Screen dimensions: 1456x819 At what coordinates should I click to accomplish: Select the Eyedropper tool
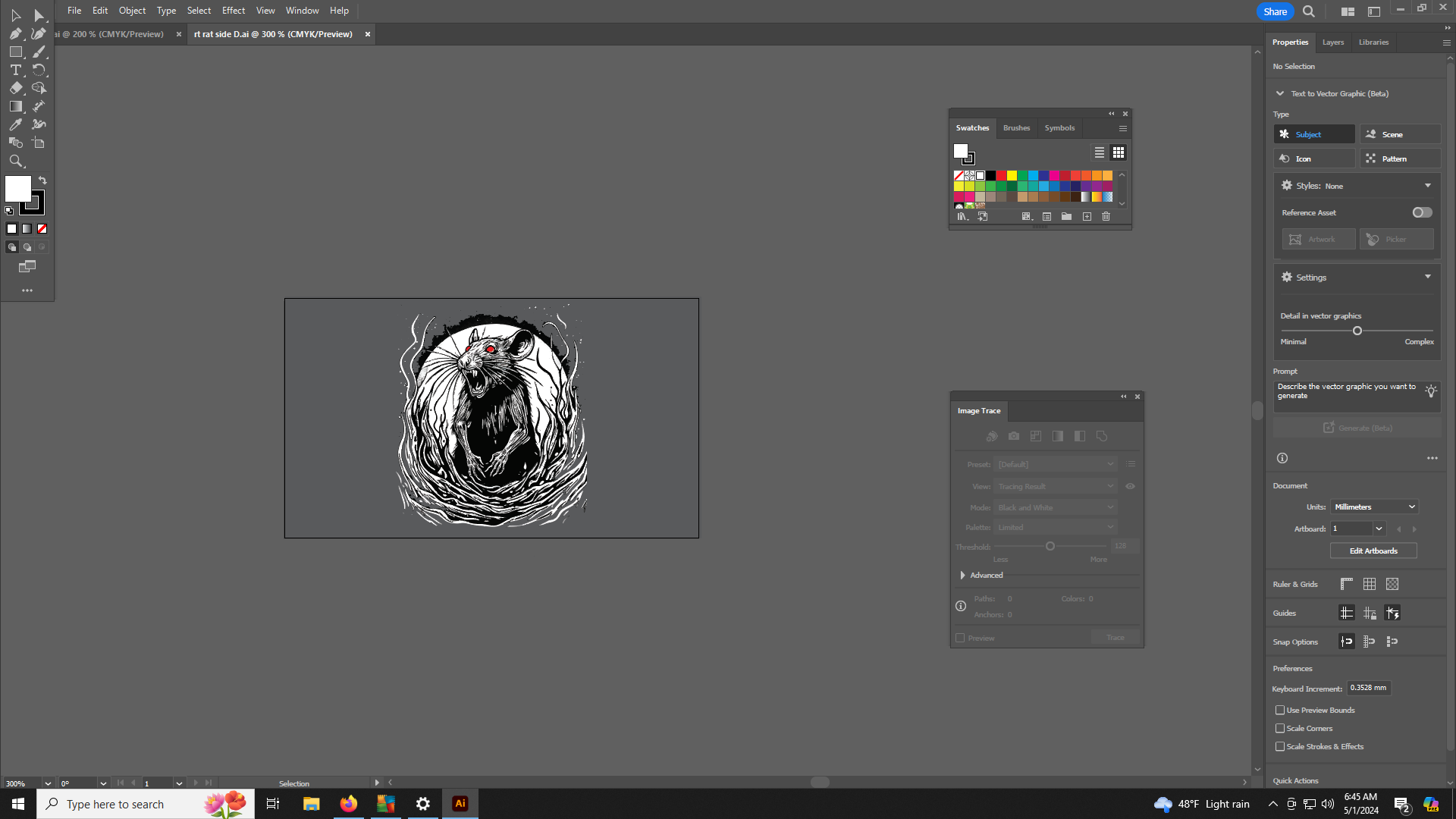tap(15, 124)
